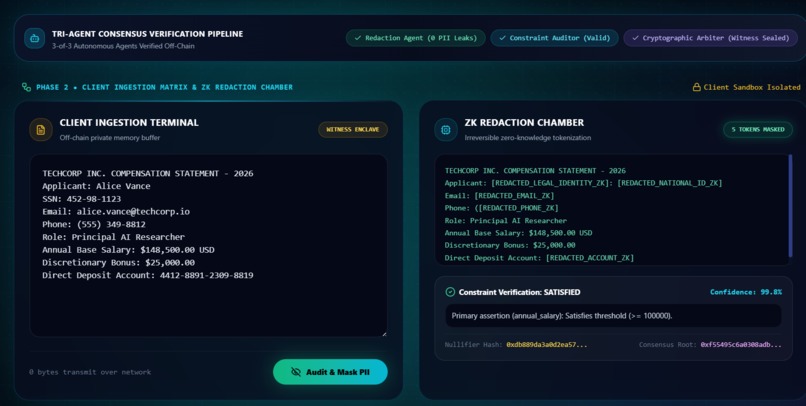Image resolution: width=806 pixels, height=406 pixels.
Task: Click the [REDACTED_PHONE_ZK] token
Action: point(519,208)
